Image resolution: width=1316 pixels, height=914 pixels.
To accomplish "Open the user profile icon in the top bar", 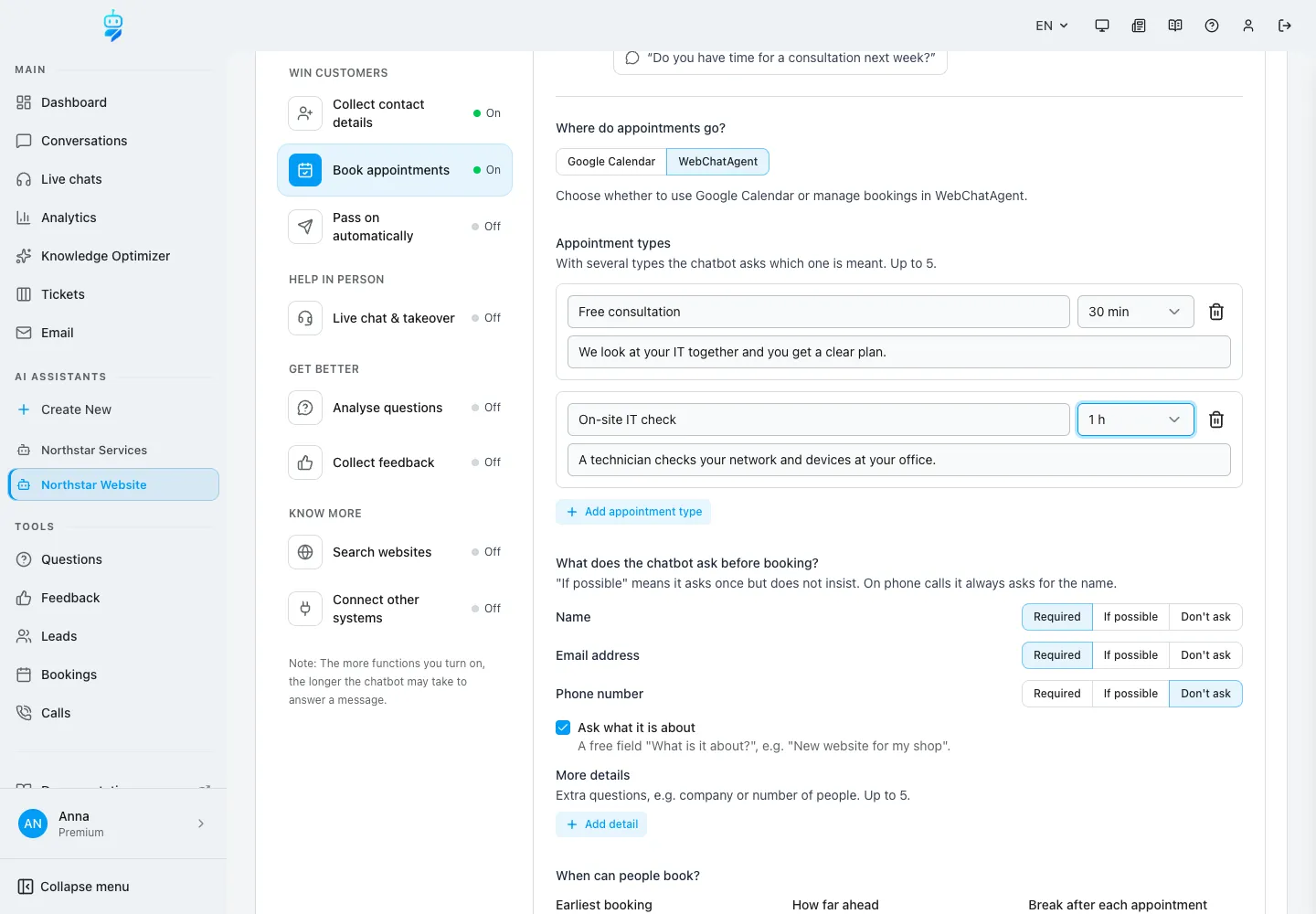I will pos(1248,26).
